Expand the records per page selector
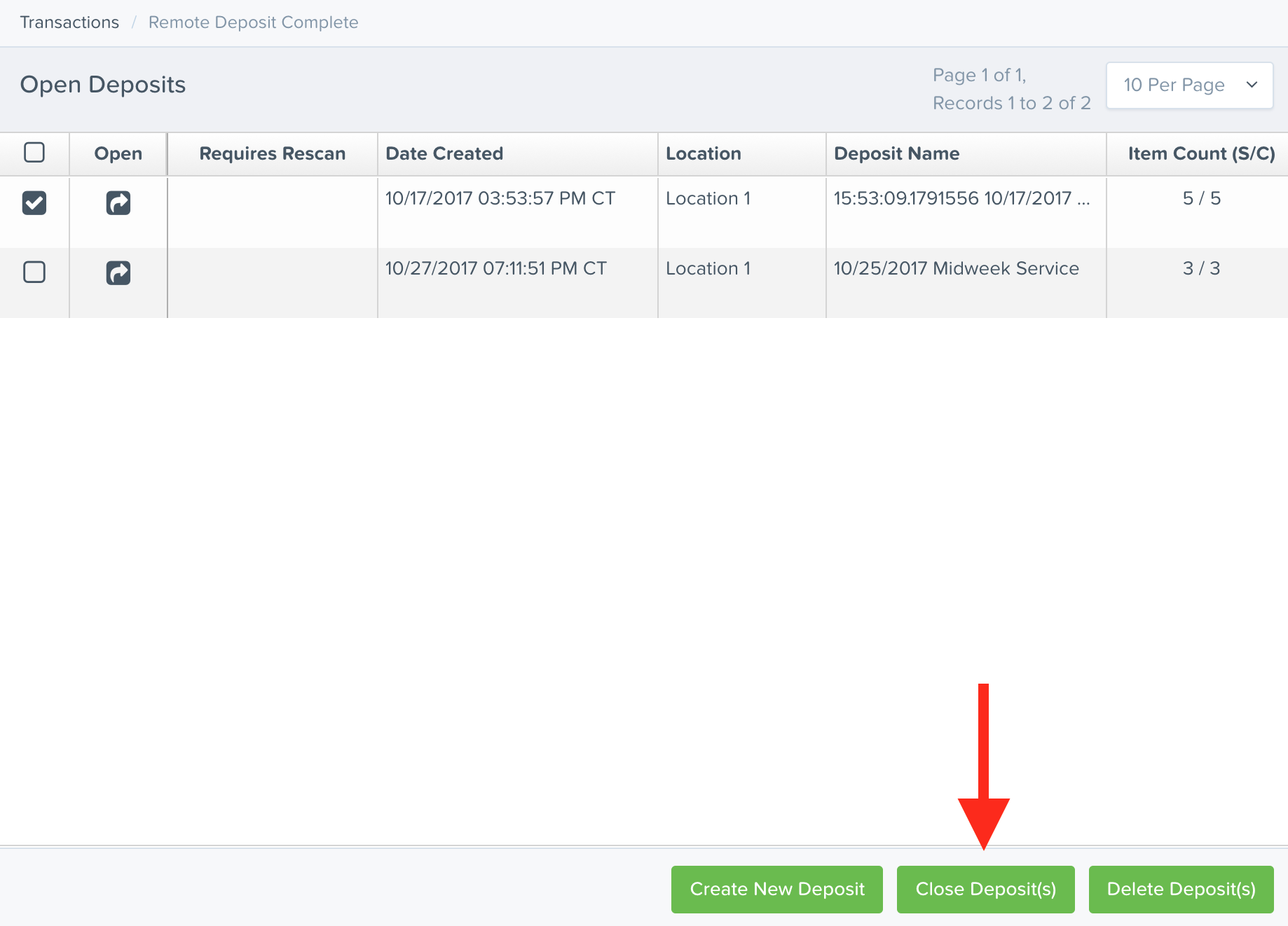 (x=1188, y=85)
